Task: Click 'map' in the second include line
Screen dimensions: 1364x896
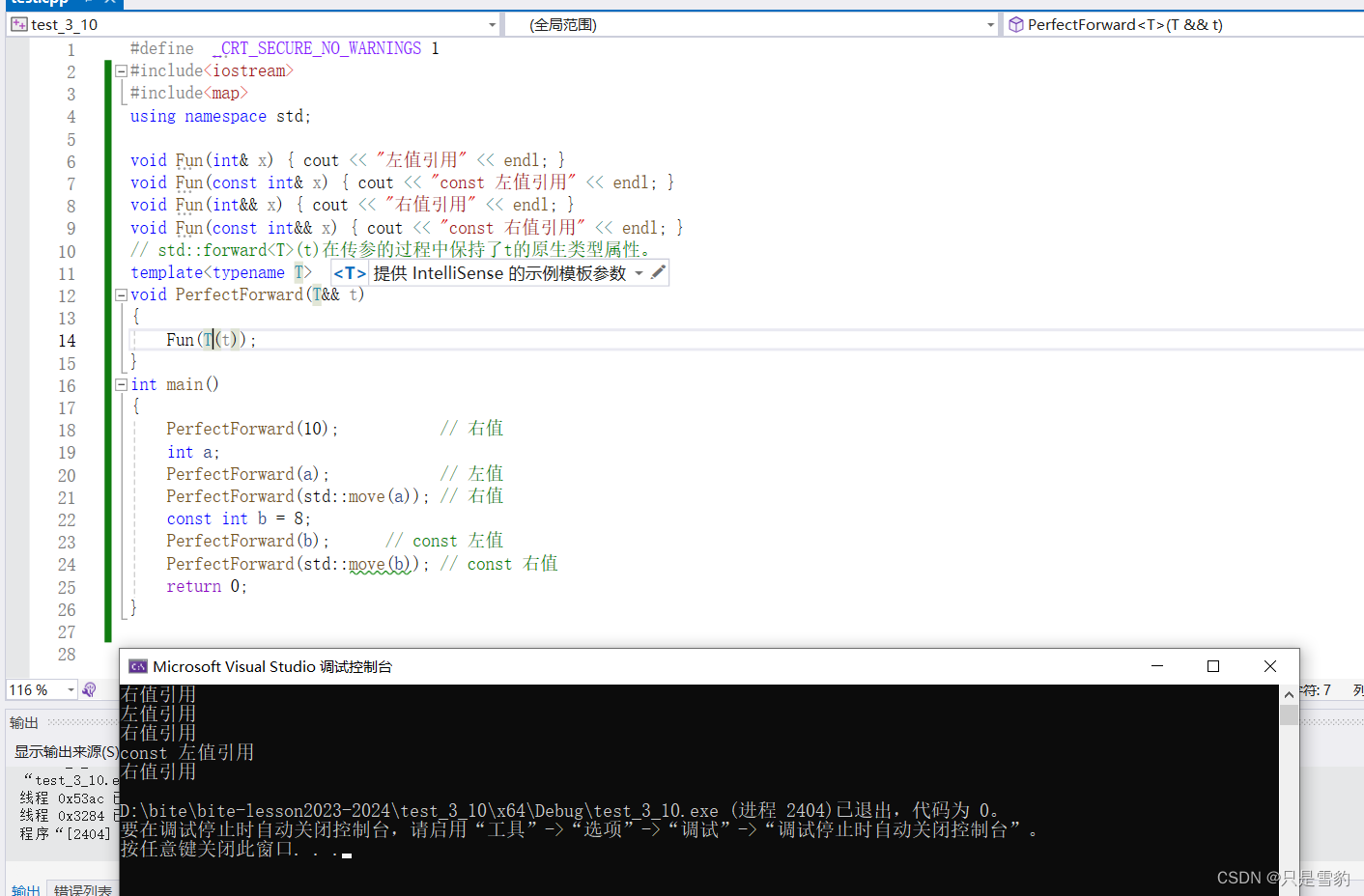Action: [x=226, y=93]
